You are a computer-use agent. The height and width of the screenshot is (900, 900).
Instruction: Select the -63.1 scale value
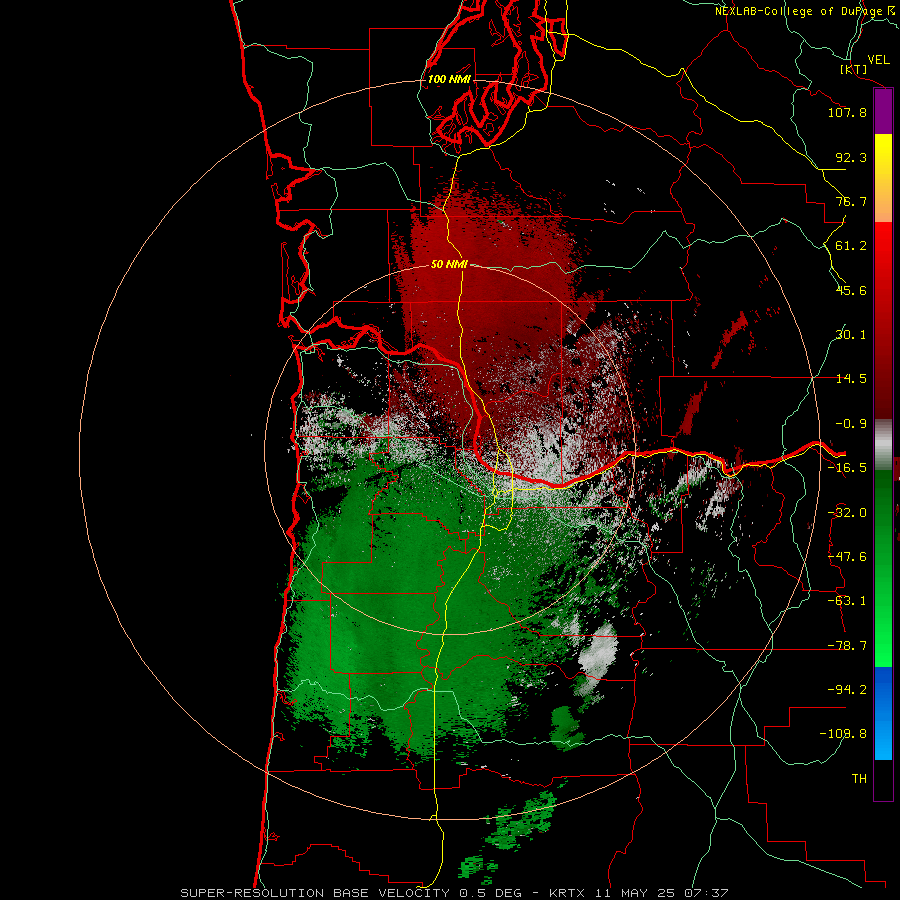847,601
